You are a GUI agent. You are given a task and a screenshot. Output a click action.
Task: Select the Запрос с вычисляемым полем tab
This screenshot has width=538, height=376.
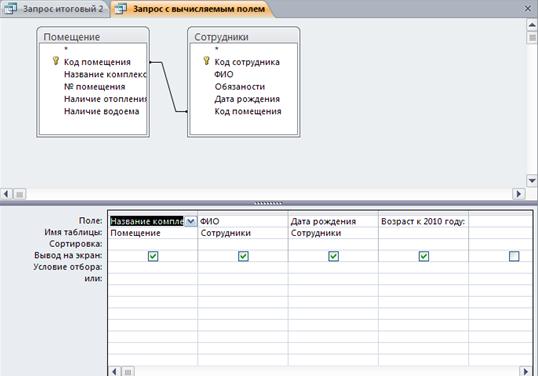pyautogui.click(x=192, y=9)
